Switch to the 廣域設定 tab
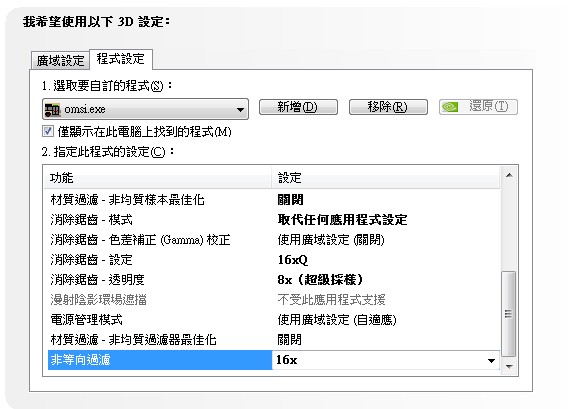Screen dimensions: 568x409 [60, 60]
